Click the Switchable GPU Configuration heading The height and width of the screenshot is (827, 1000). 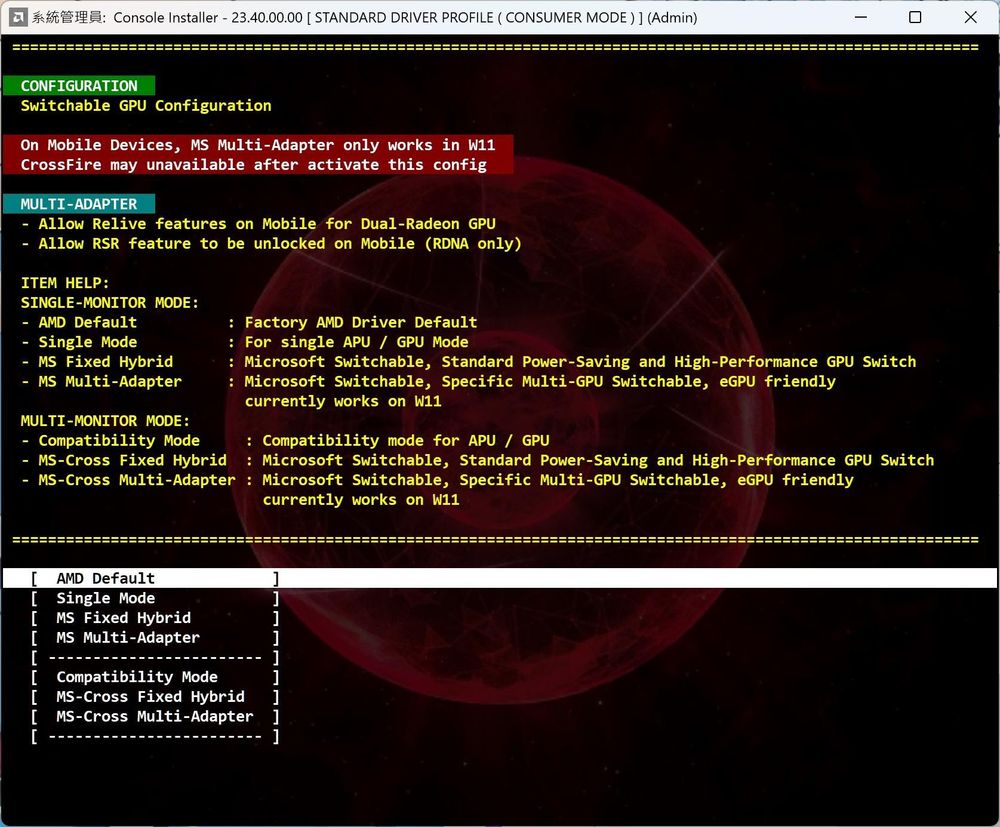pyautogui.click(x=146, y=105)
